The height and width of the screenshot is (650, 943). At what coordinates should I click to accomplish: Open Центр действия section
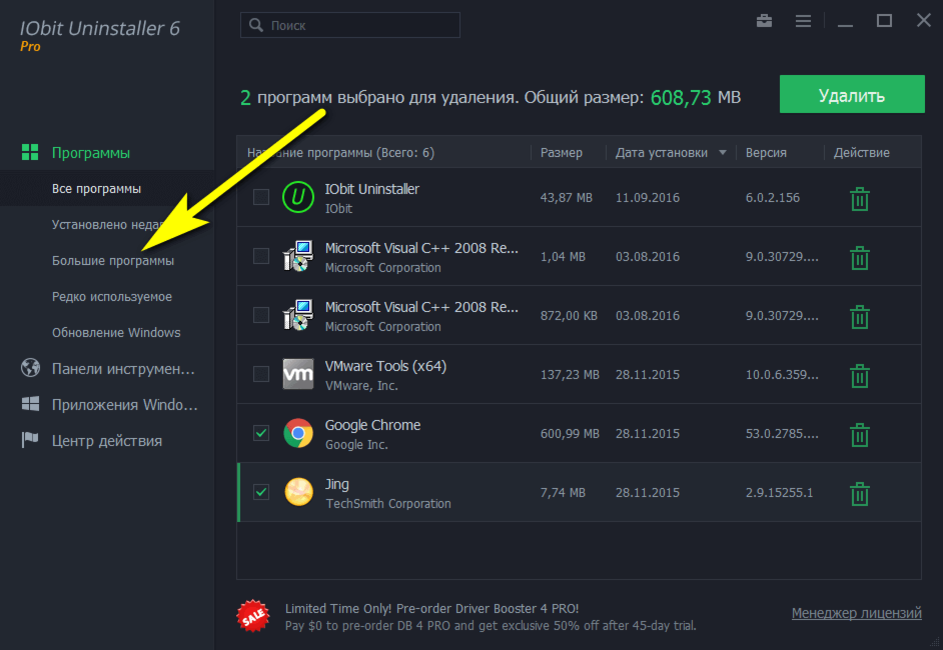point(107,441)
